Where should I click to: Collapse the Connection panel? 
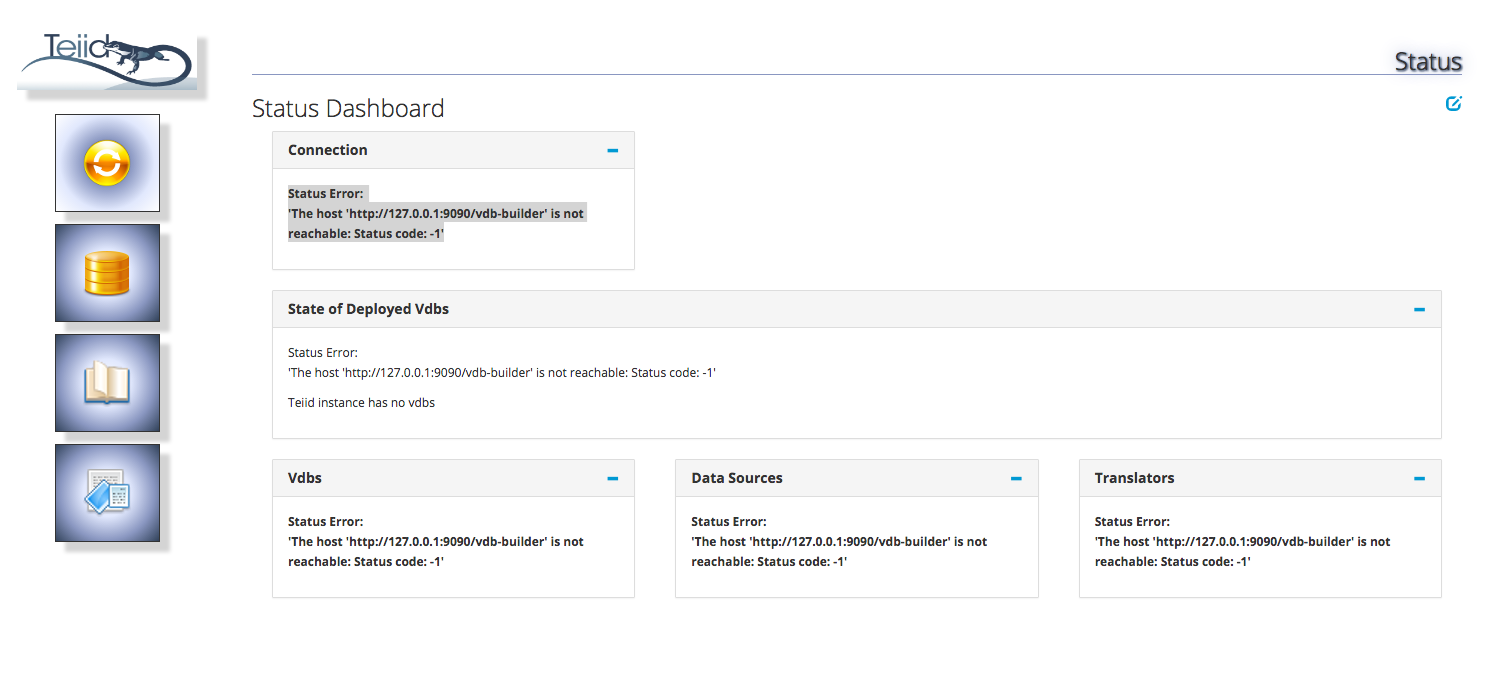point(613,150)
